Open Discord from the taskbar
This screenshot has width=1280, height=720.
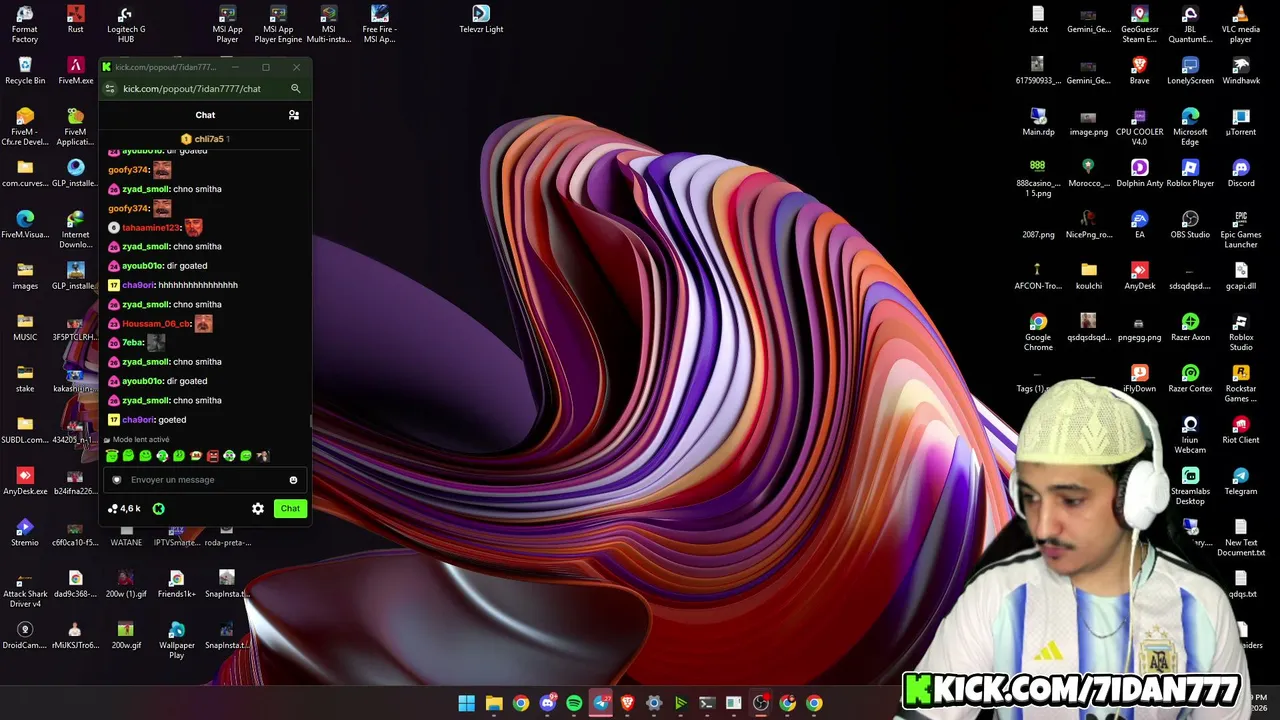[547, 703]
